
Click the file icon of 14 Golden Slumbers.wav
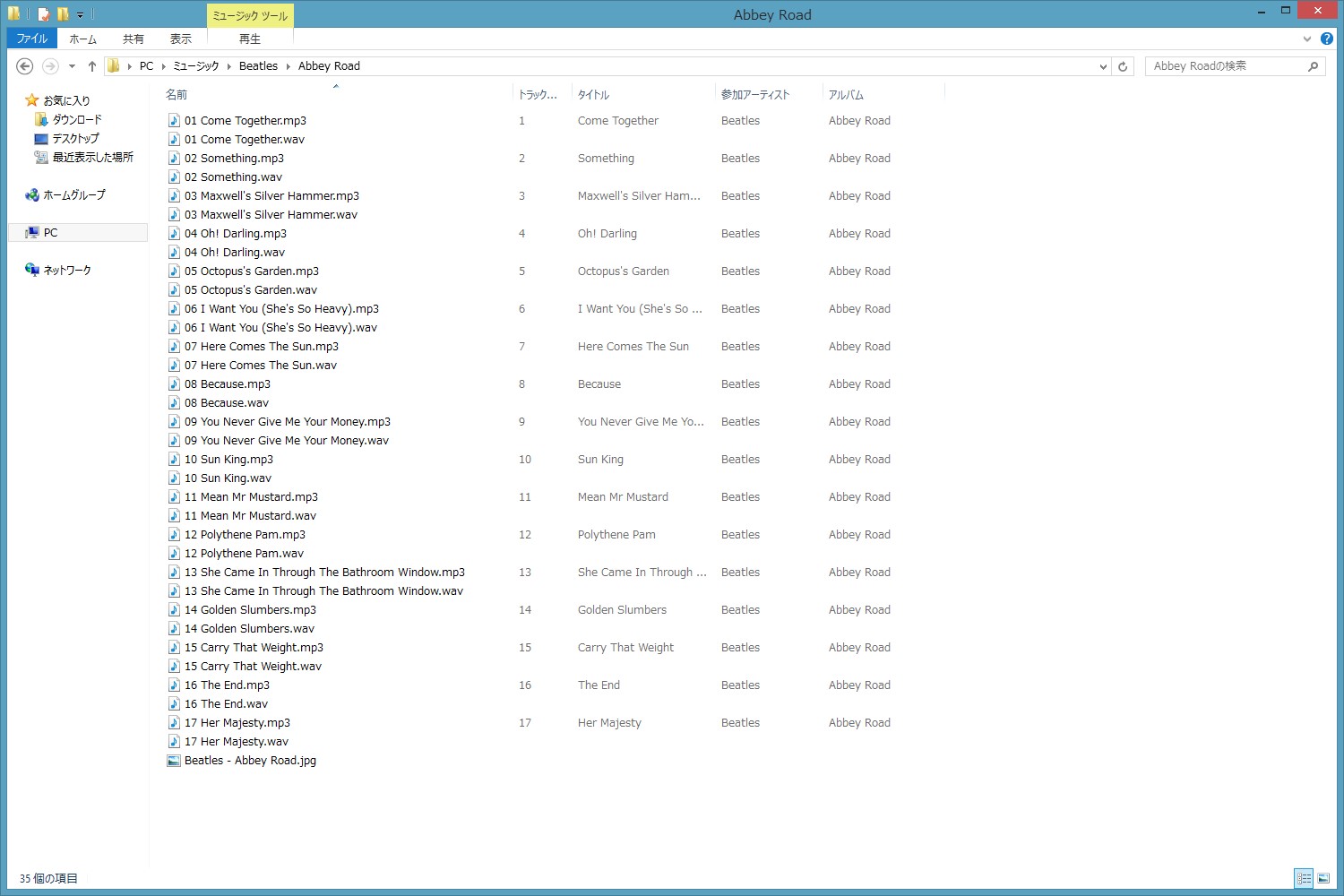pyautogui.click(x=174, y=628)
